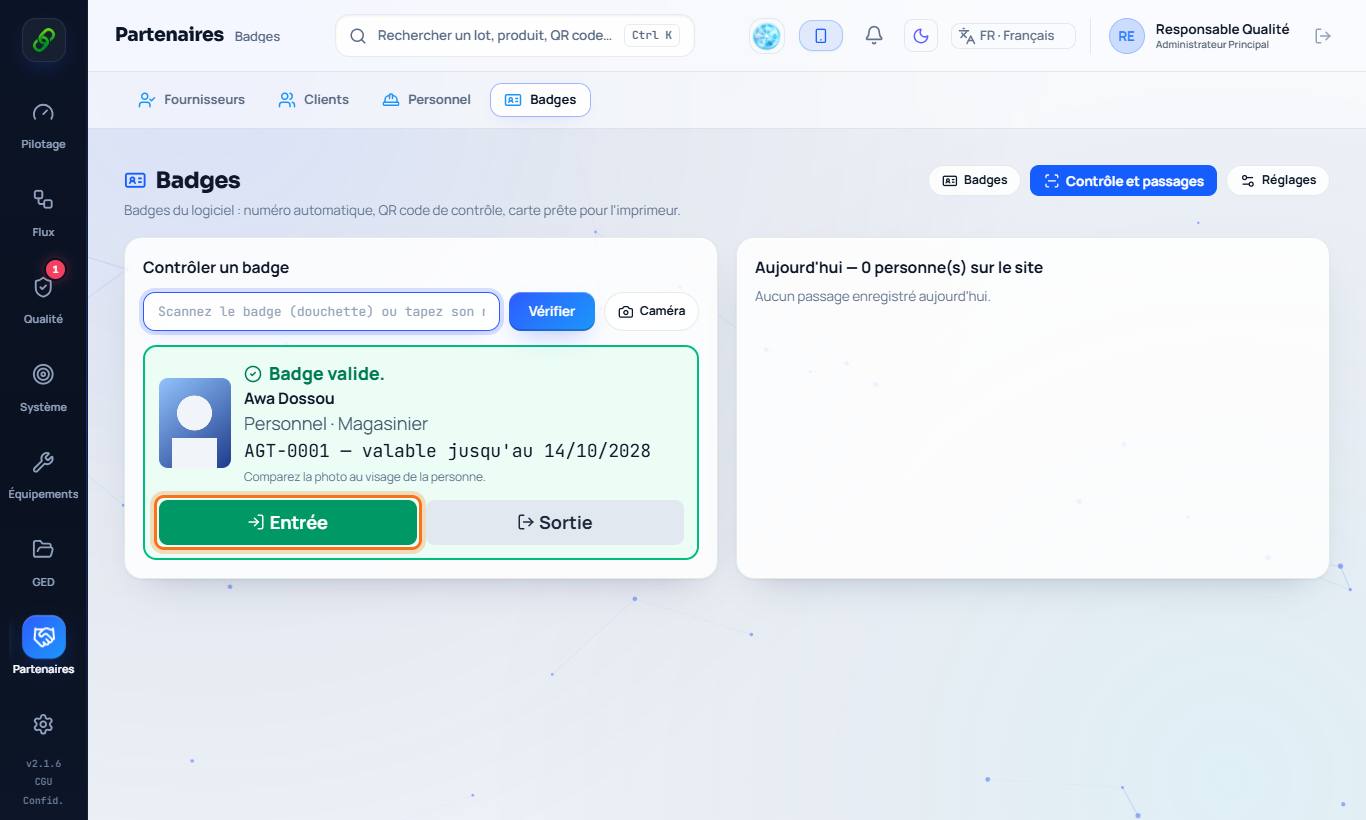Click the AGT-0001 badge number line
Screen dimensions: 1366x820
[447, 451]
